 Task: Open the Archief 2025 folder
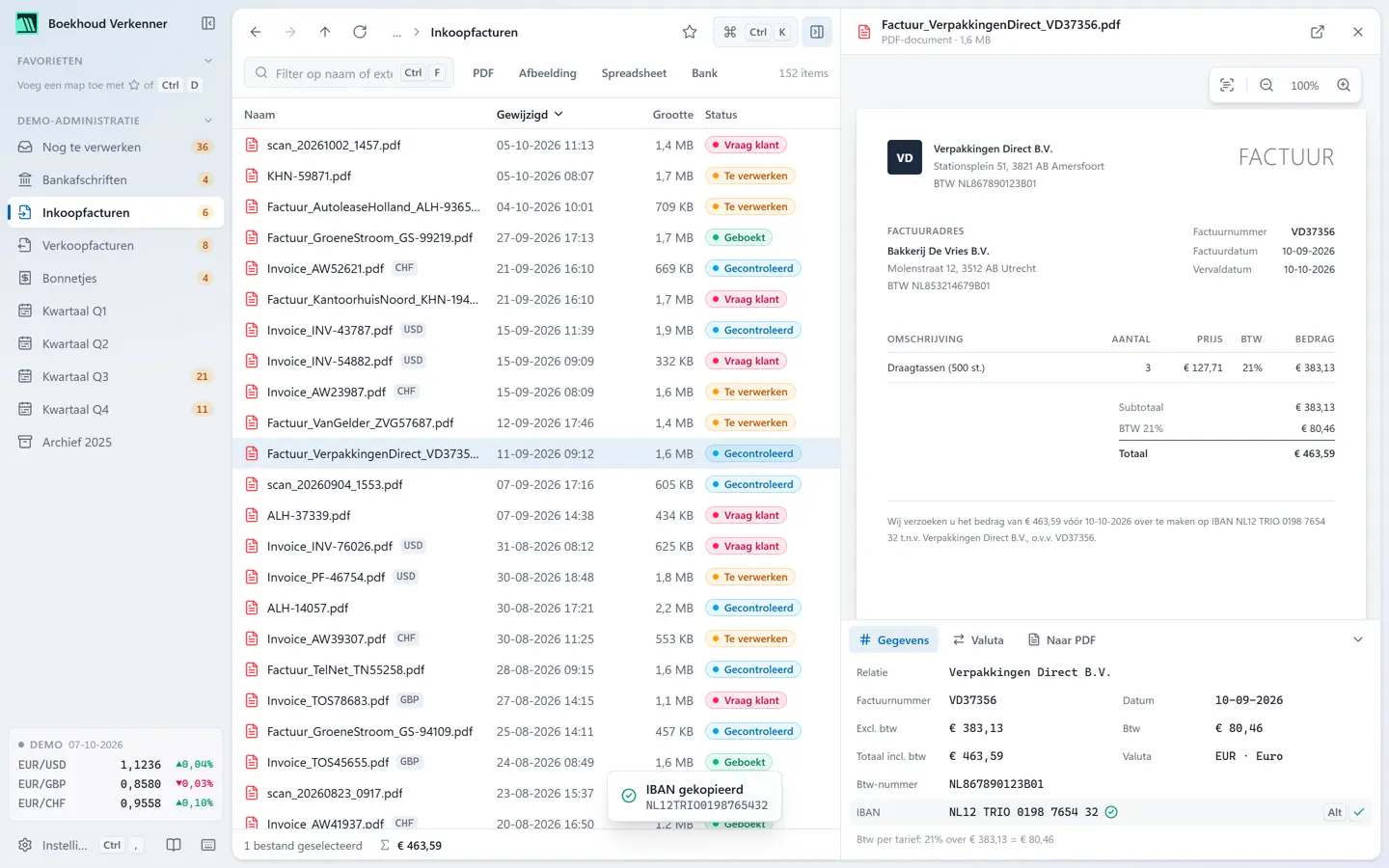[116, 442]
